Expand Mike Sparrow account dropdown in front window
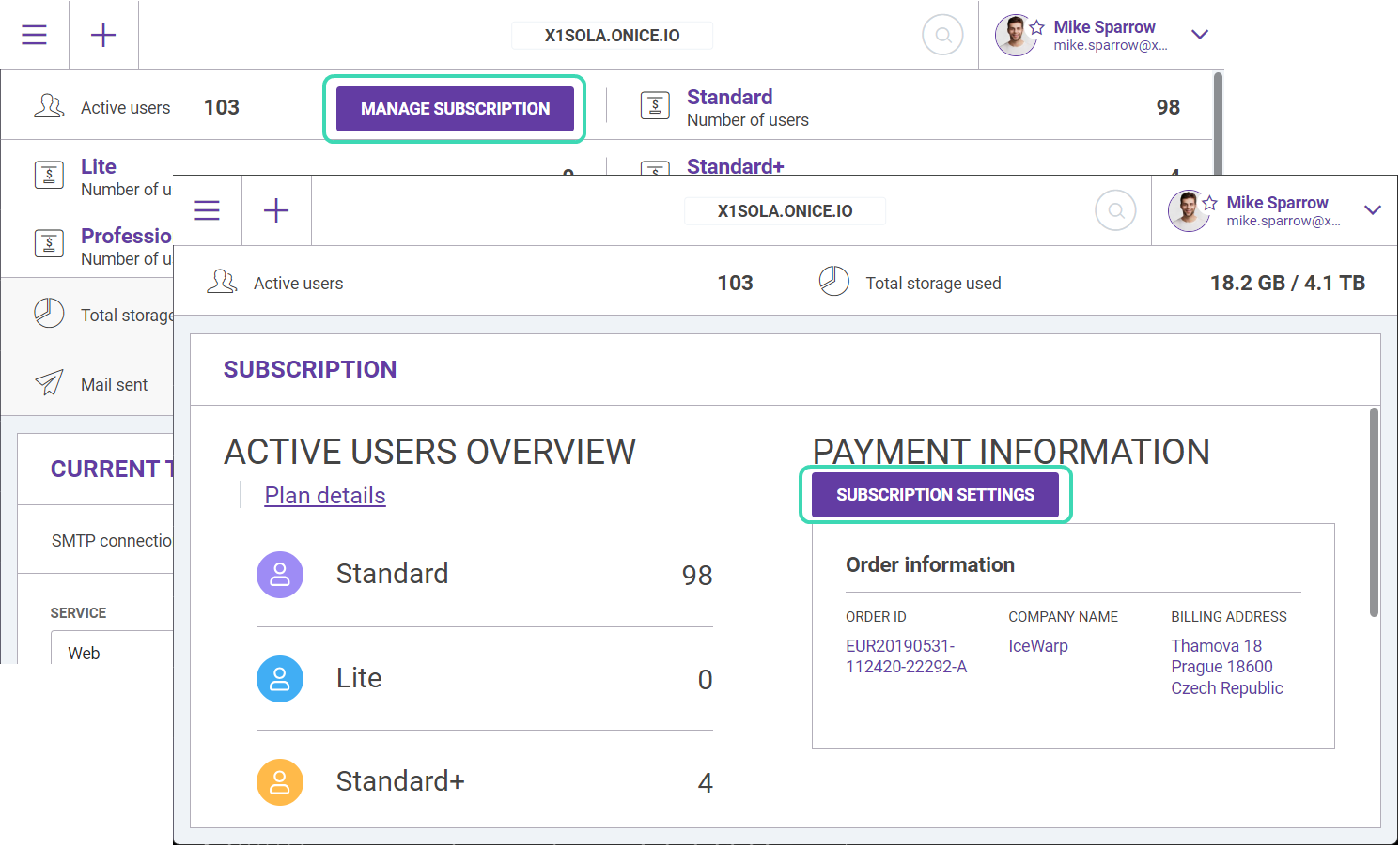1400x848 pixels. (1373, 209)
